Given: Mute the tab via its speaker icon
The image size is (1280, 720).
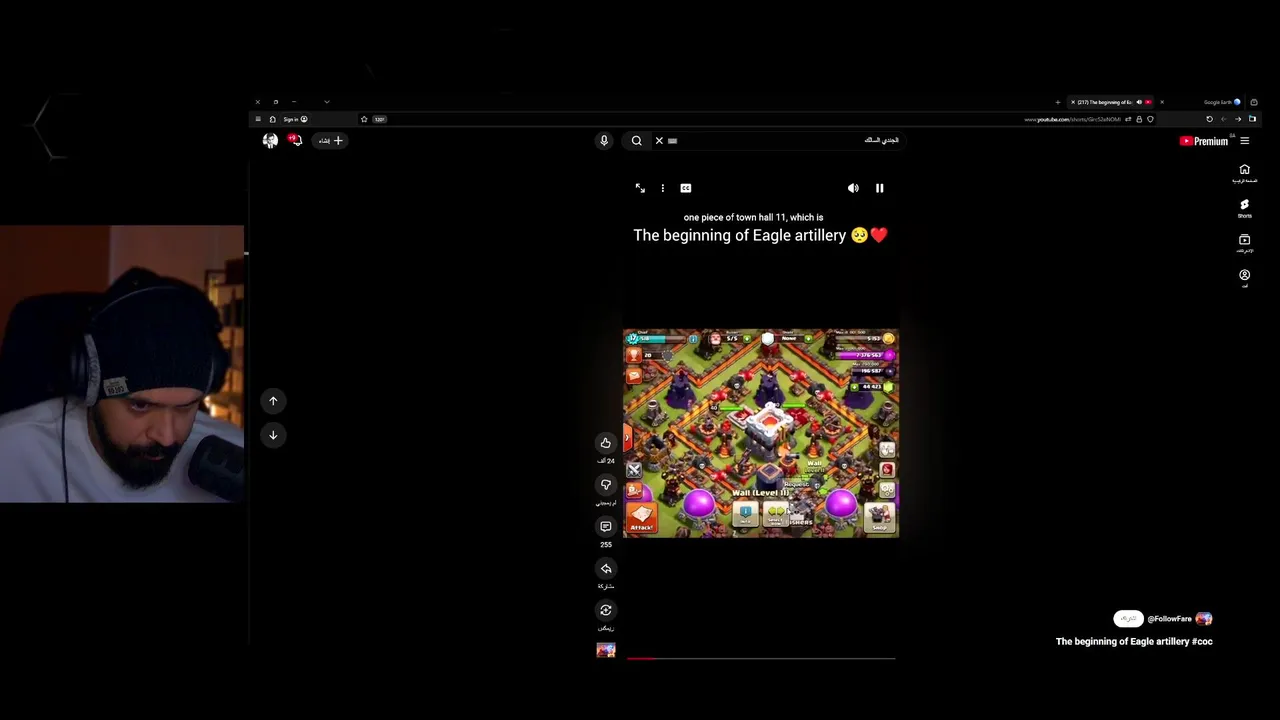Looking at the screenshot, I should coord(1139,102).
